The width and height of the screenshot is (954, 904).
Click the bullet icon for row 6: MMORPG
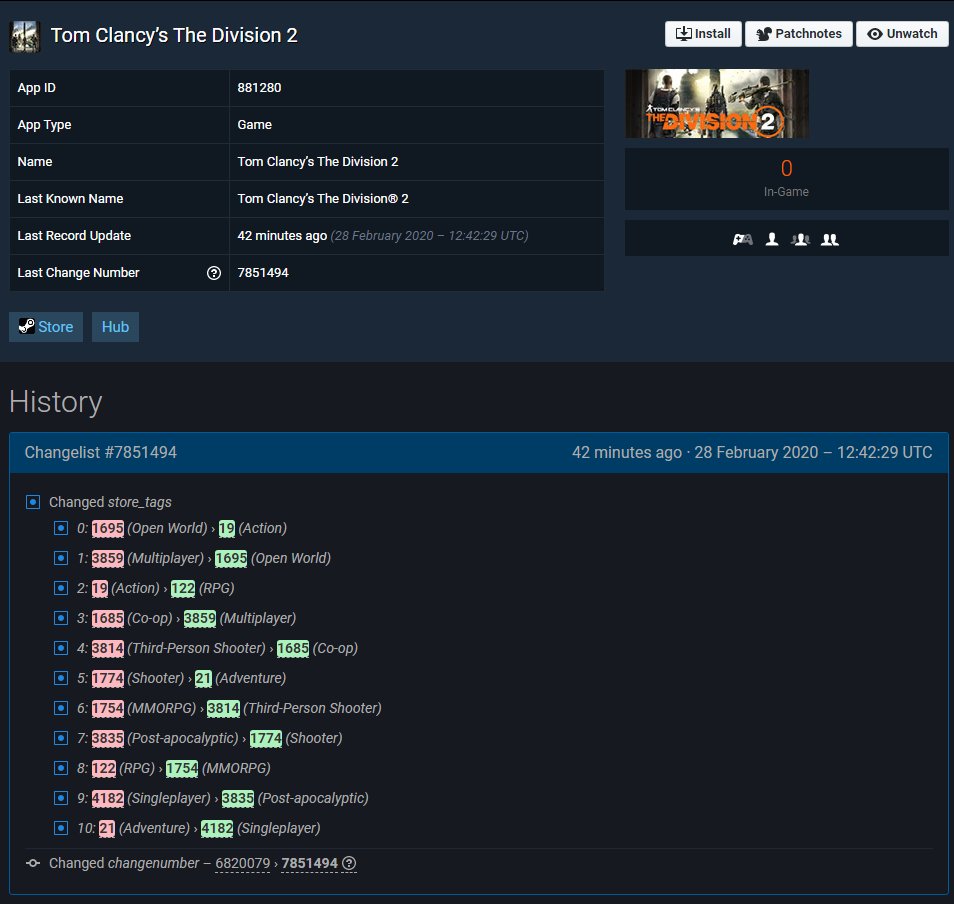pos(61,708)
